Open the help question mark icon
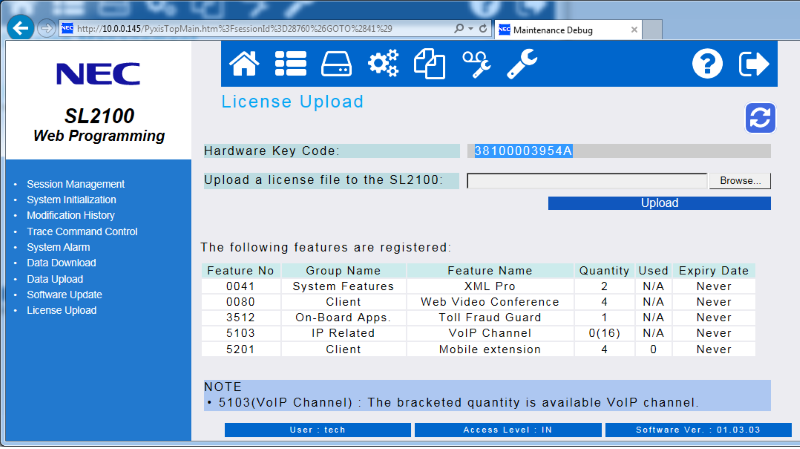800x449 pixels. click(707, 64)
